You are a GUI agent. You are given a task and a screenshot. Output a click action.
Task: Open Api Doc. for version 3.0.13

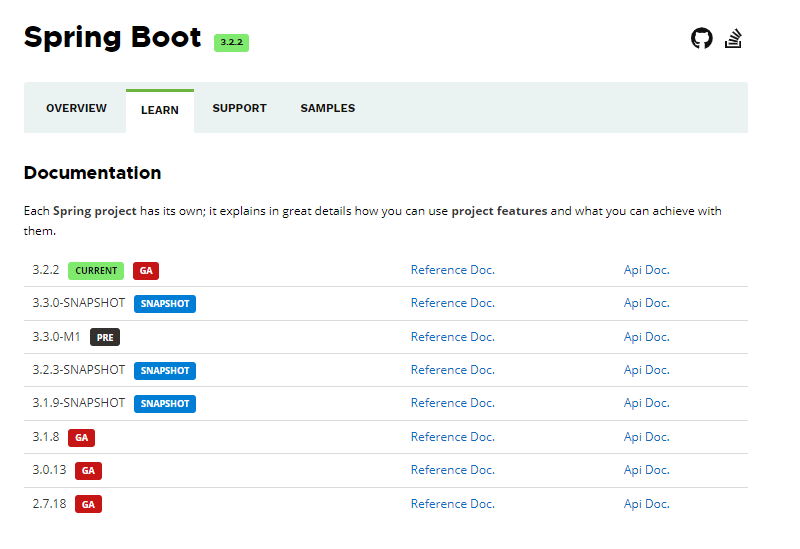point(646,470)
